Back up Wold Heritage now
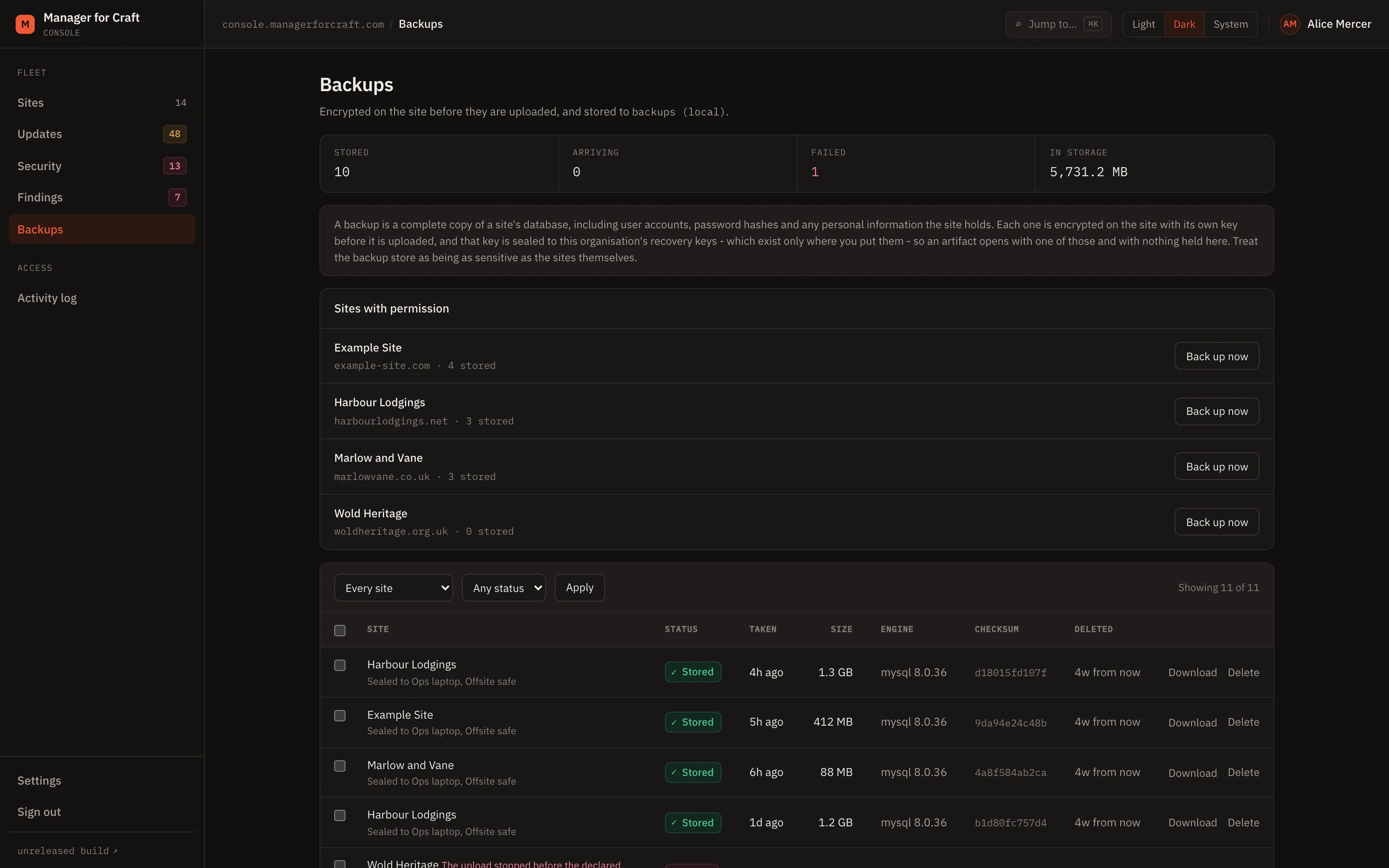The height and width of the screenshot is (868, 1389). coord(1216,522)
